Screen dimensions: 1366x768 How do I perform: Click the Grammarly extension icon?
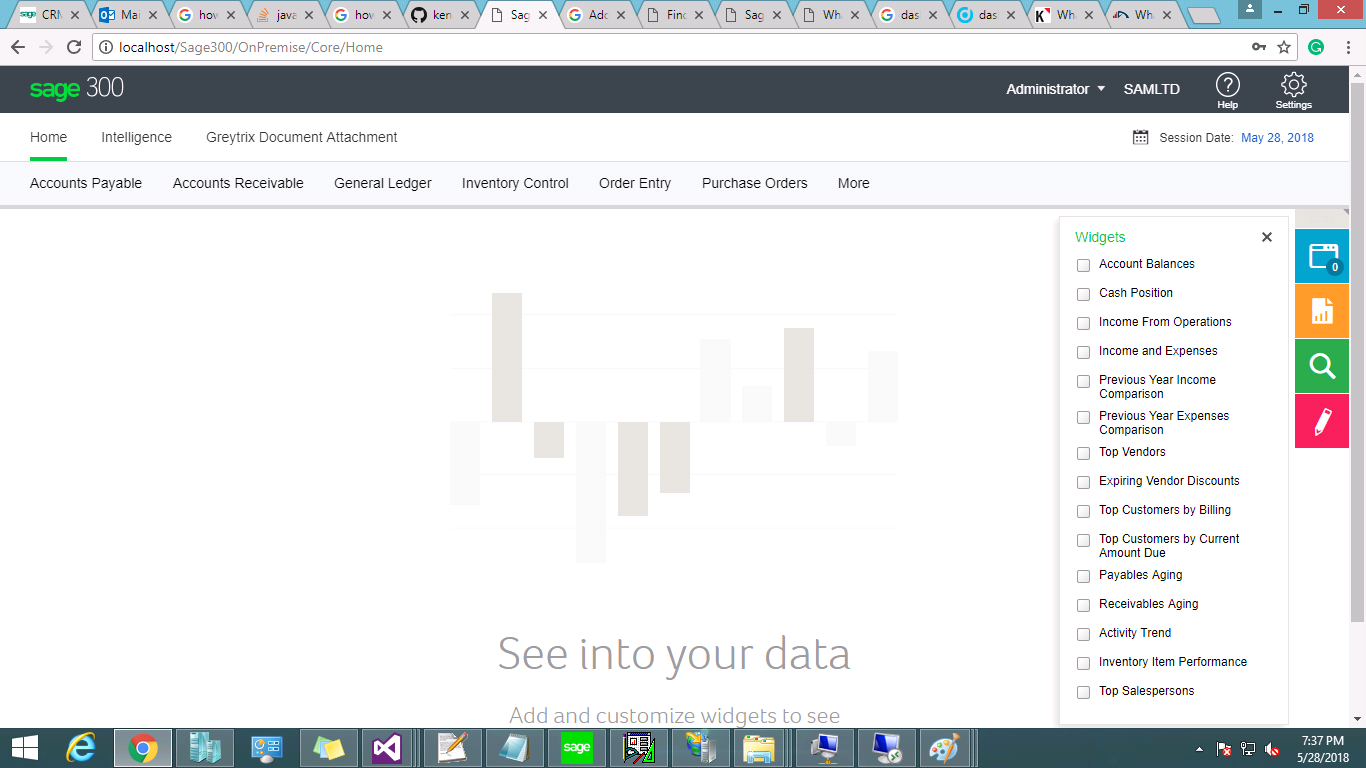(1316, 47)
